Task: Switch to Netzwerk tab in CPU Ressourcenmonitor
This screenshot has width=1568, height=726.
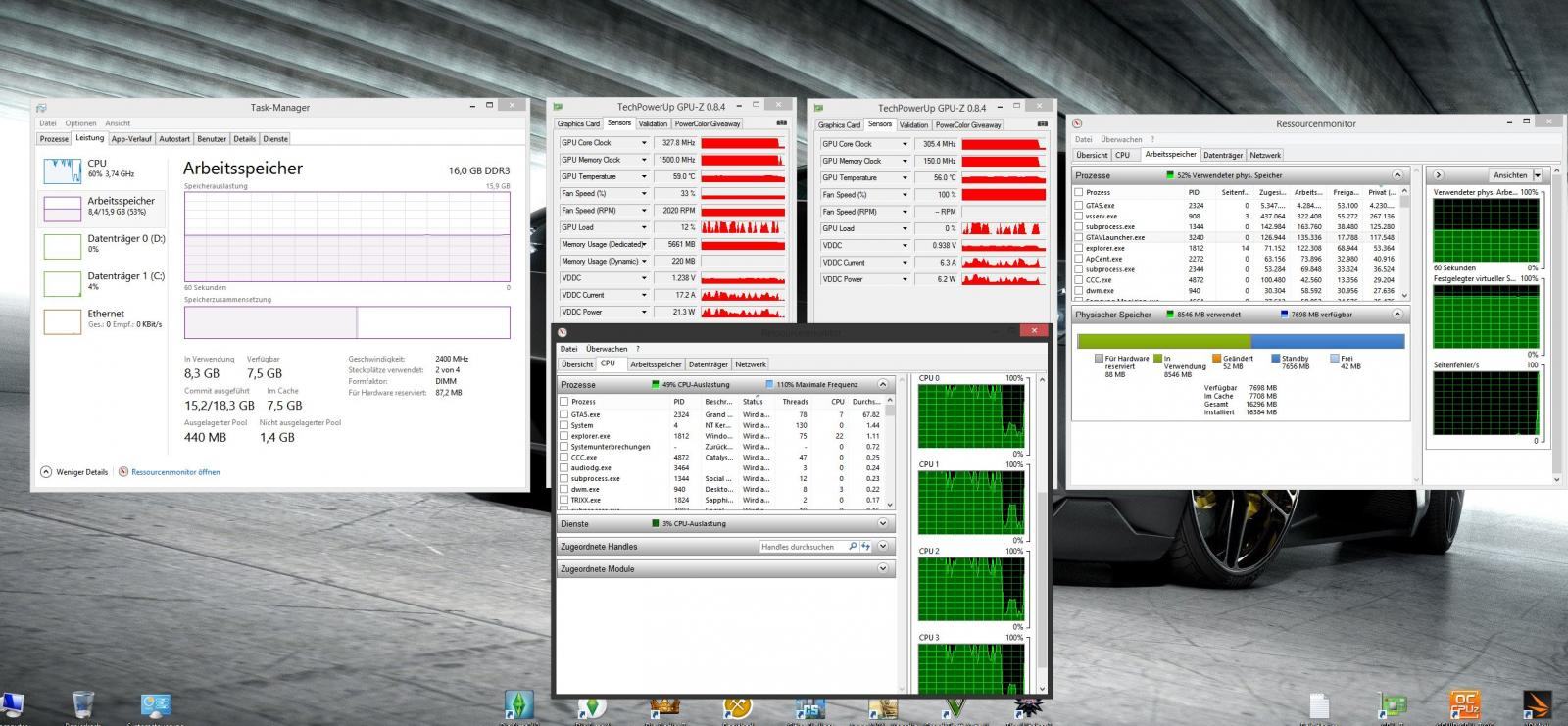Action: pyautogui.click(x=751, y=363)
